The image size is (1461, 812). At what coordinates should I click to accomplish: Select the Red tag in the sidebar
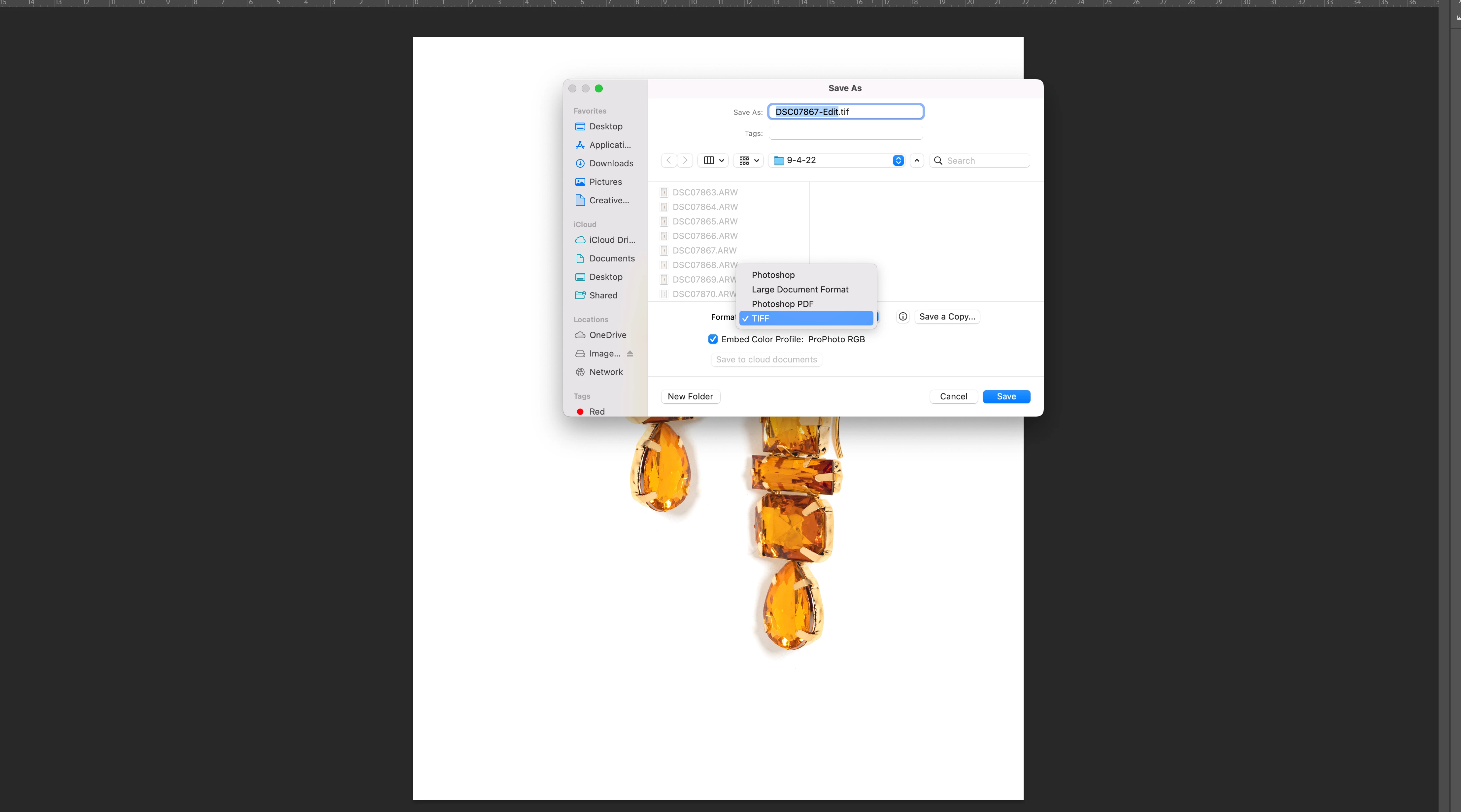click(596, 411)
